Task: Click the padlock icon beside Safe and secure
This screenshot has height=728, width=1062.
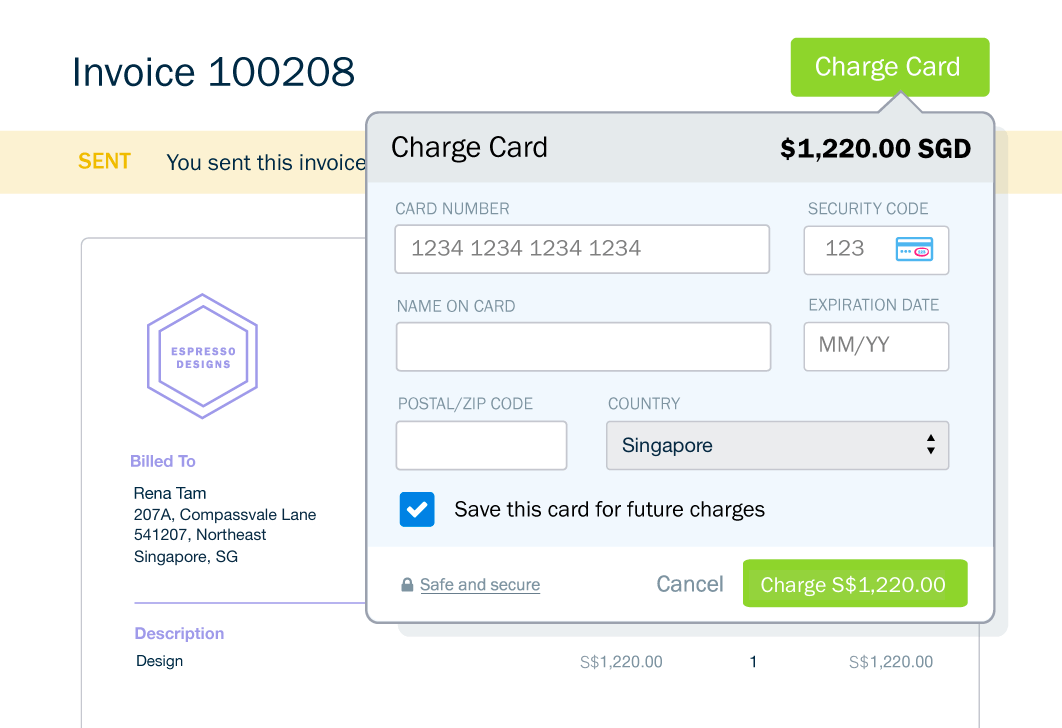Action: [407, 585]
